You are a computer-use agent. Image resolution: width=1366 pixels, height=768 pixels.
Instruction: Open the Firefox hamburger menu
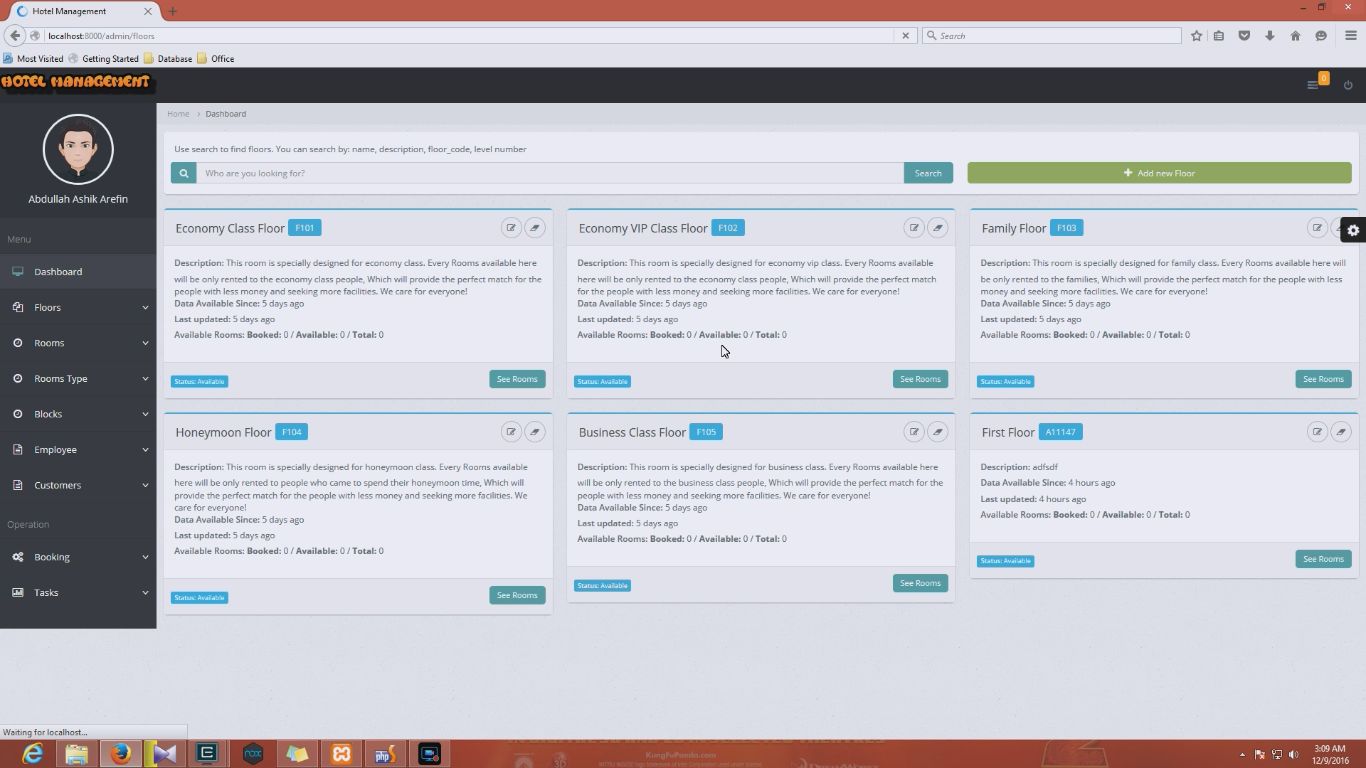click(x=1350, y=36)
